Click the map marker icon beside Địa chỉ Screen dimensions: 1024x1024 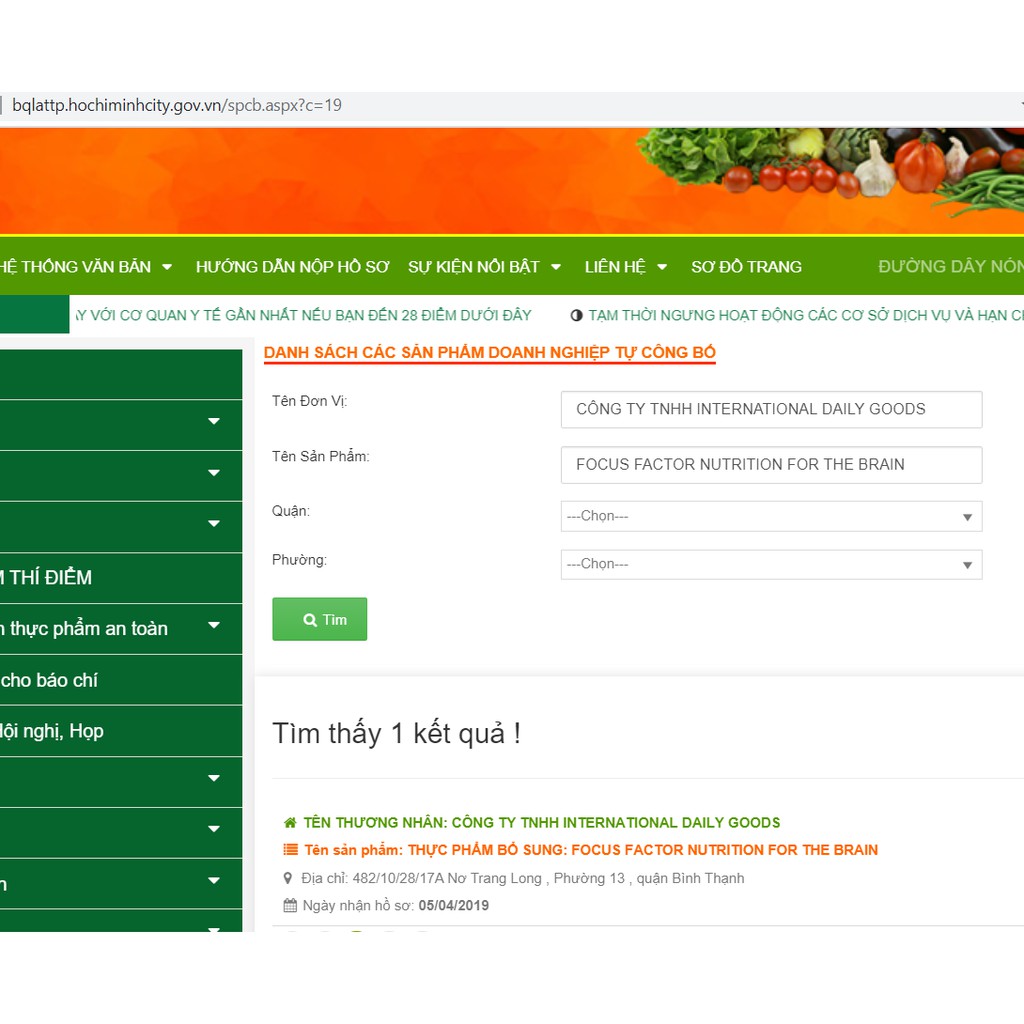pyautogui.click(x=289, y=879)
